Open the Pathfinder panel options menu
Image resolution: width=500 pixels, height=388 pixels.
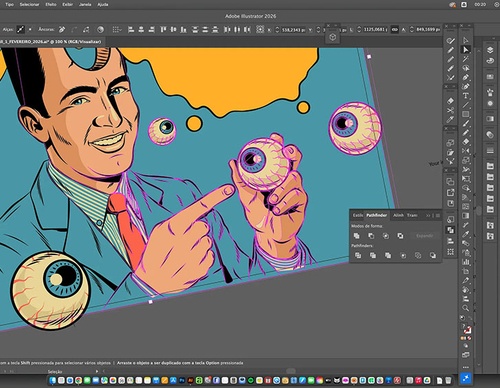click(x=438, y=216)
